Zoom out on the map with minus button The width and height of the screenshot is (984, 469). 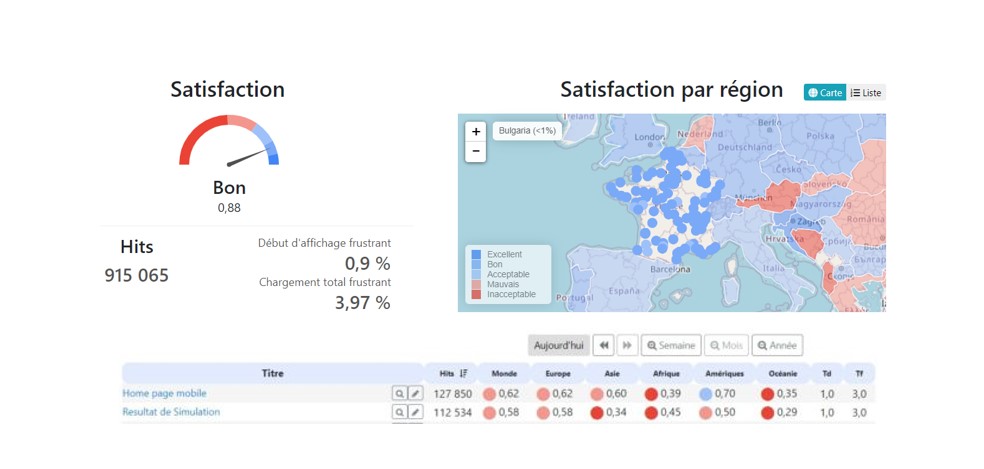point(476,152)
